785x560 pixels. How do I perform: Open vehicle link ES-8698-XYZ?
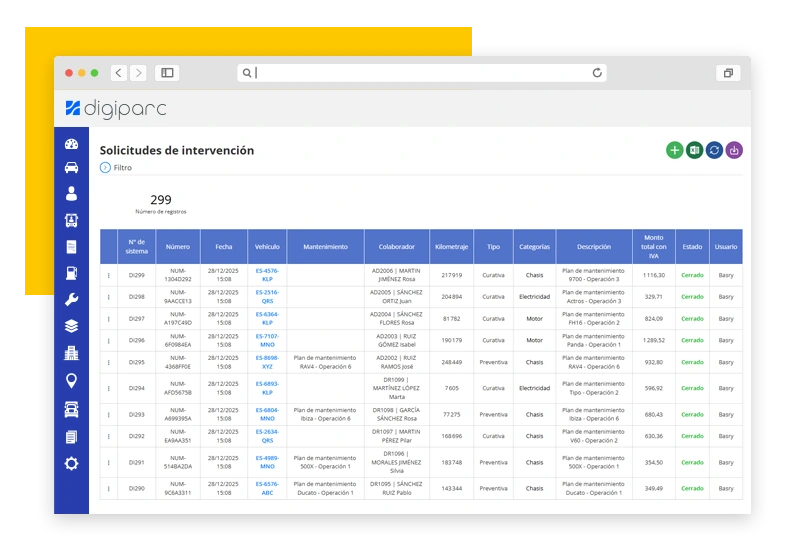point(267,362)
